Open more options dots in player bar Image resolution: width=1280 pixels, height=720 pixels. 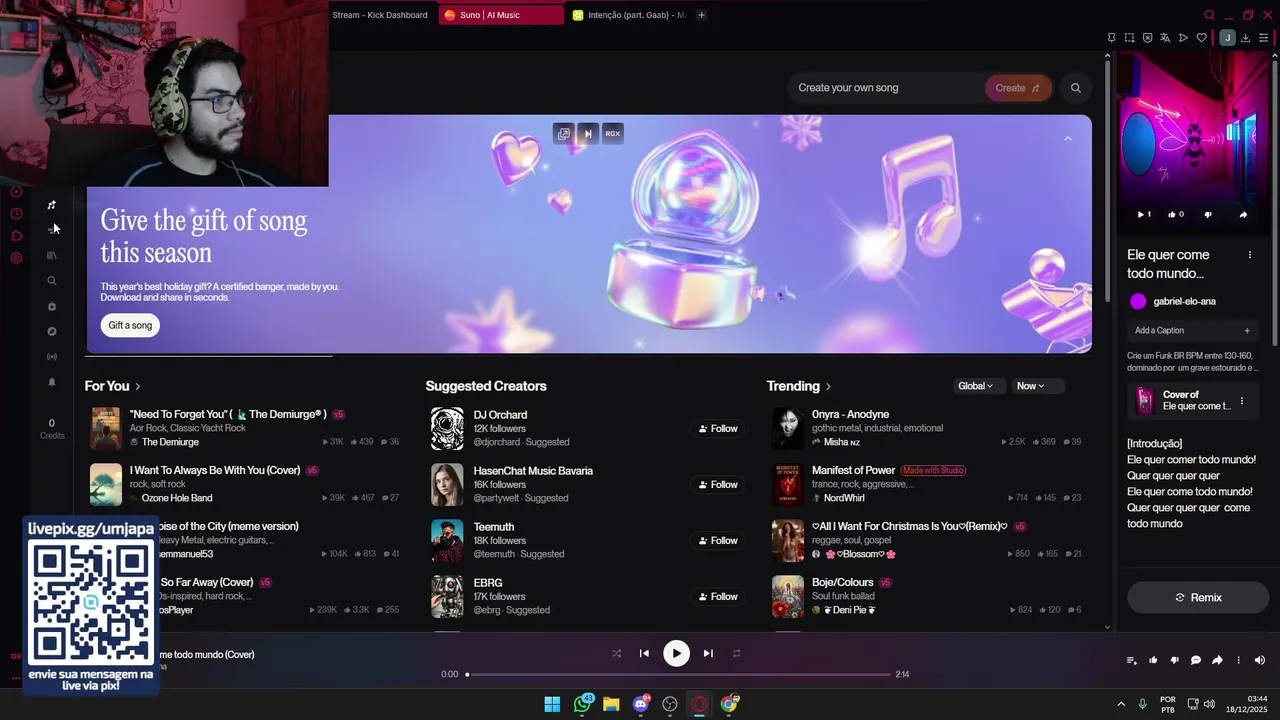[x=1238, y=660]
